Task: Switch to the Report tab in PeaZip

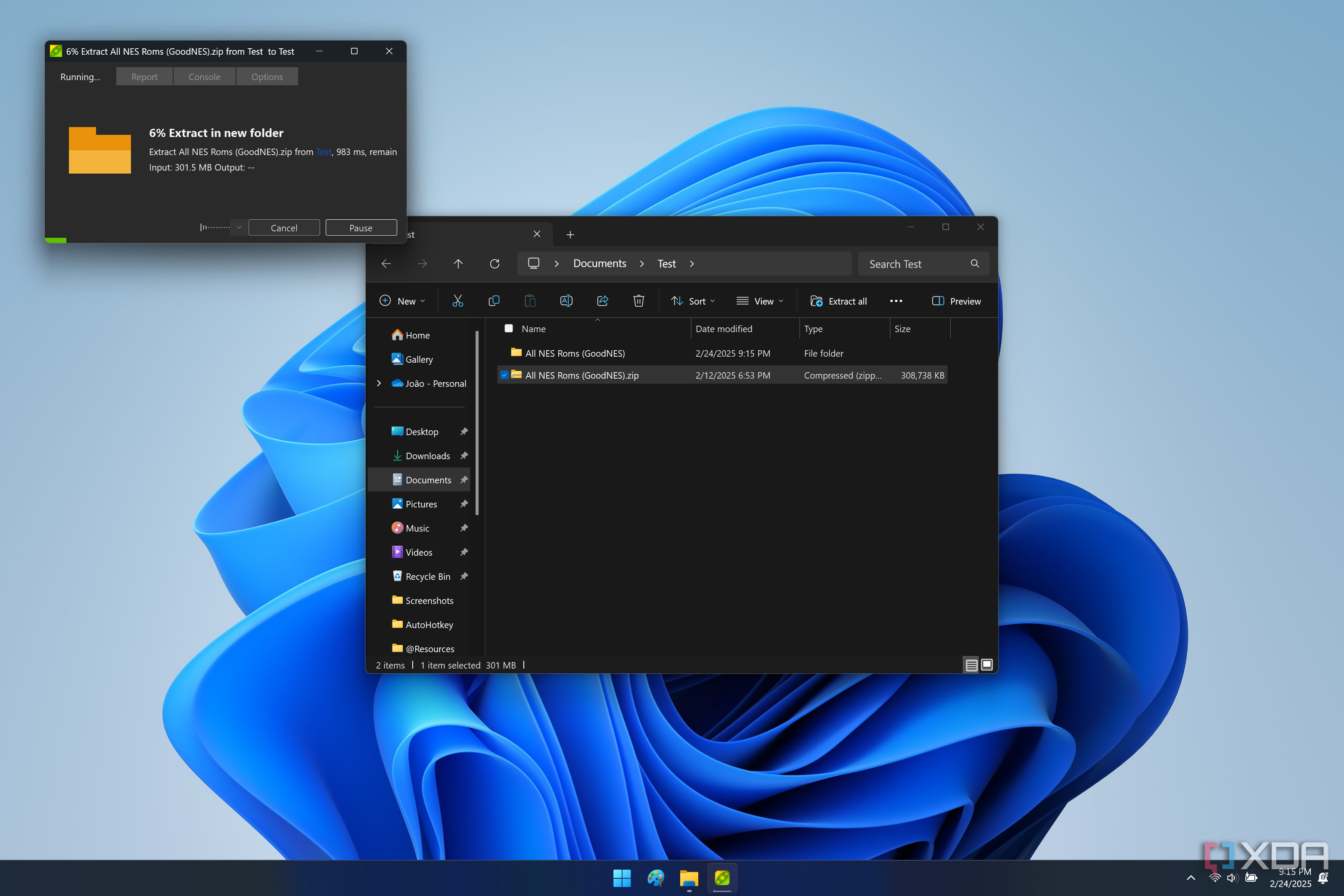Action: [x=145, y=77]
